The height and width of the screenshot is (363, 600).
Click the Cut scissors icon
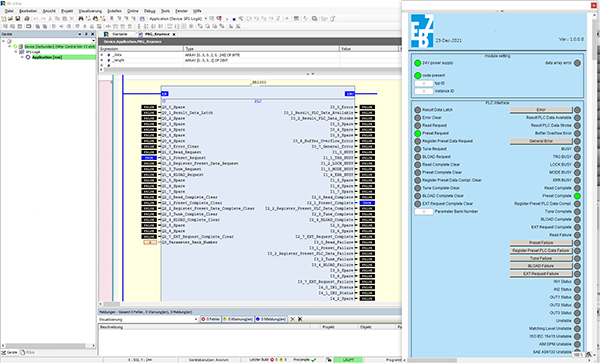(50, 18)
